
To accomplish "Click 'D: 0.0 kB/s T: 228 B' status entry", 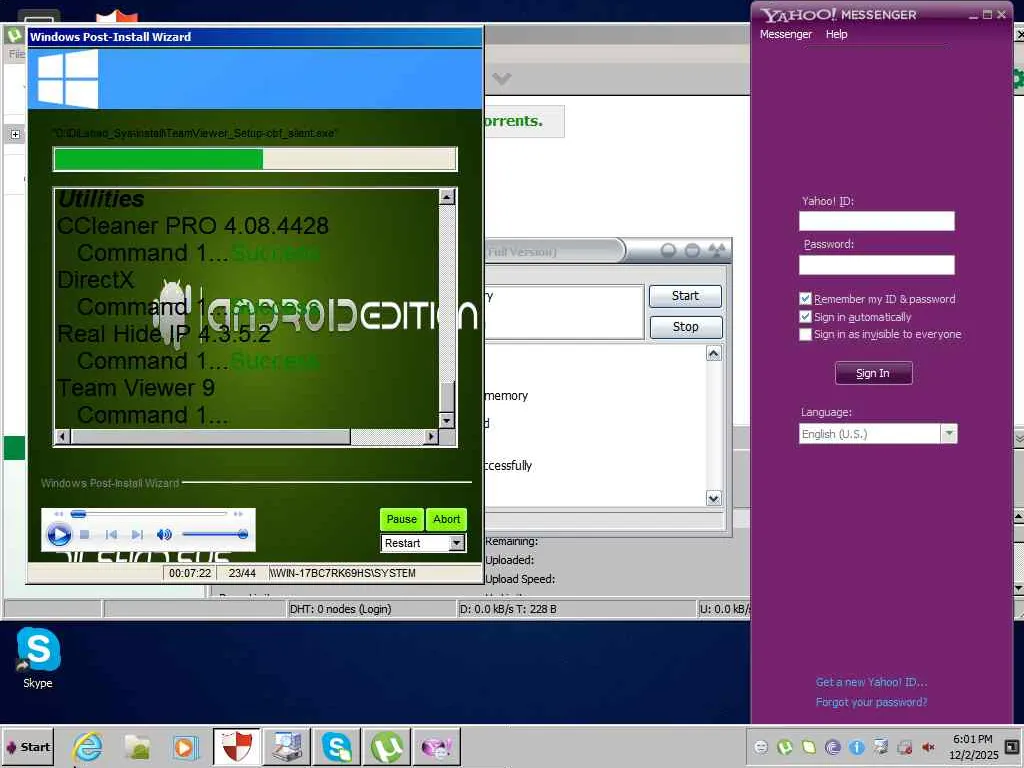I will tap(507, 609).
